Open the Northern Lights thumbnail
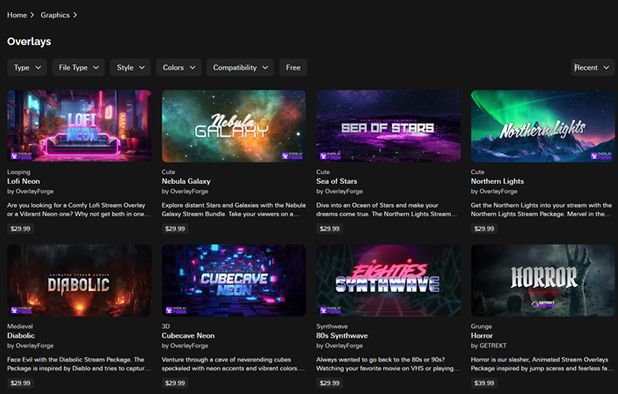 pos(543,126)
